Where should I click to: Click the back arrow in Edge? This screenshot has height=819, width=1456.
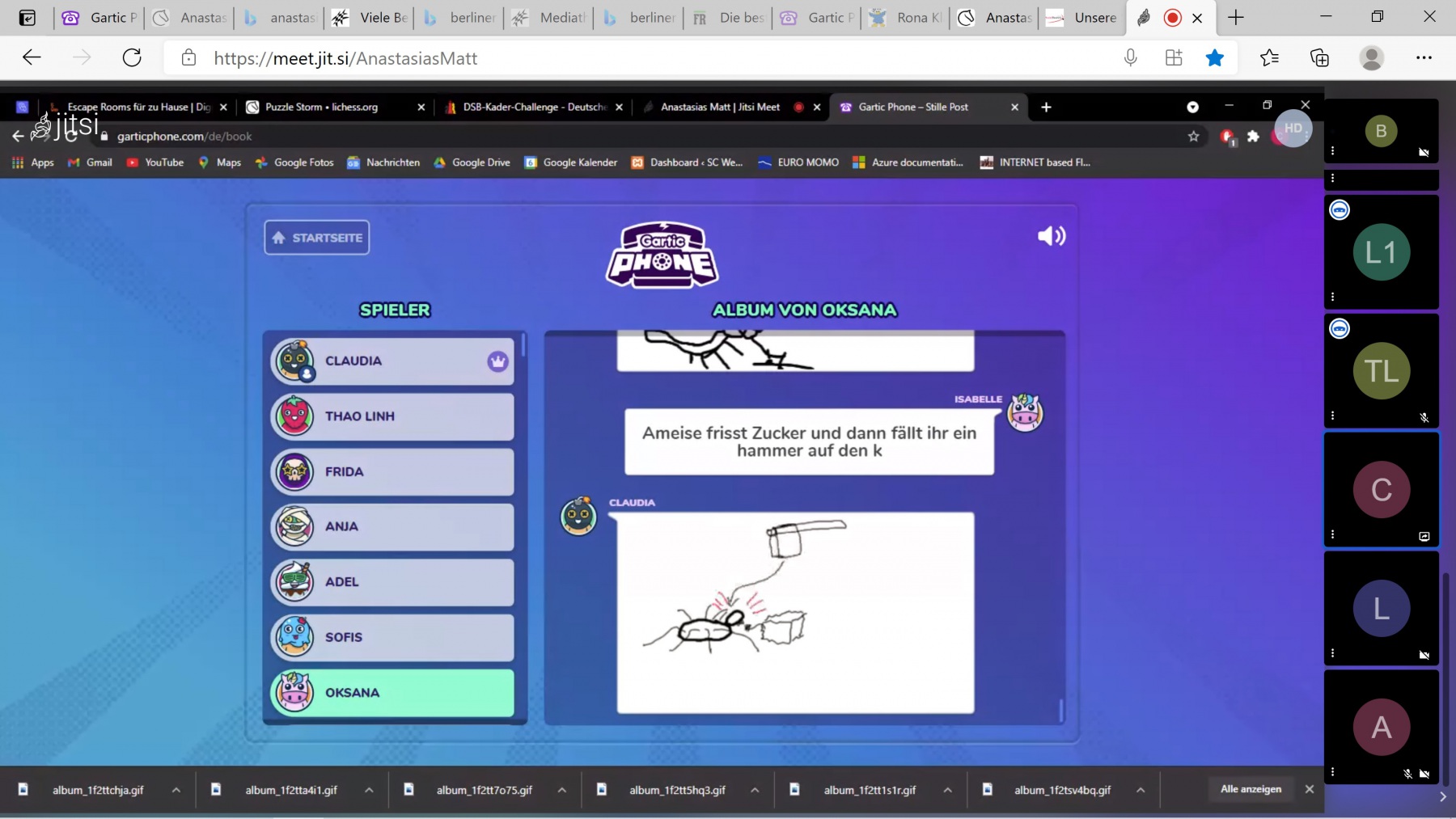click(32, 57)
